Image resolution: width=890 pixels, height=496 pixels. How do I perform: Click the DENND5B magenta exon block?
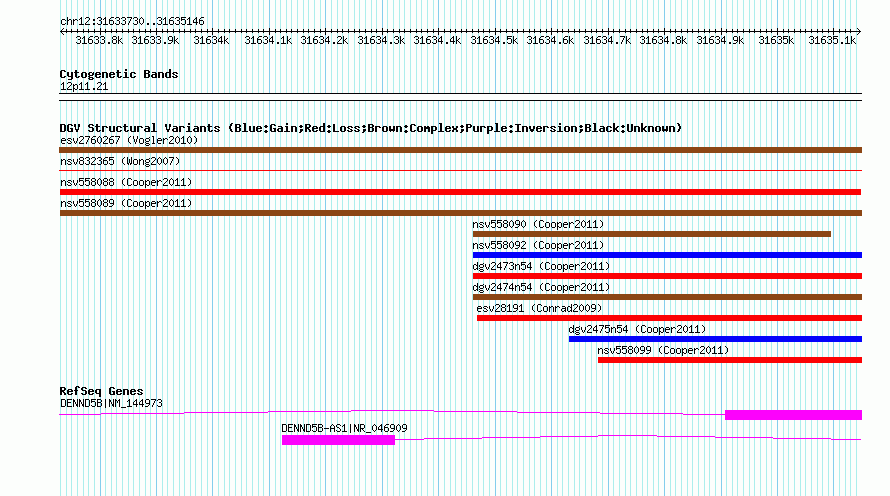pos(794,415)
